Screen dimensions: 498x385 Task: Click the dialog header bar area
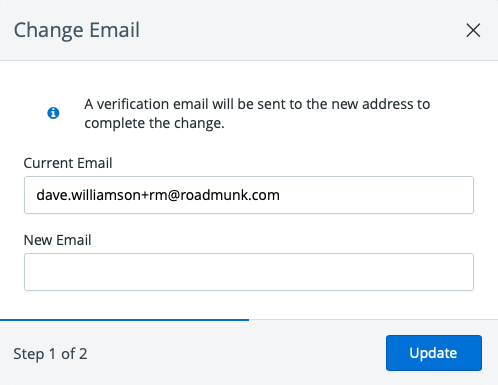(249, 30)
